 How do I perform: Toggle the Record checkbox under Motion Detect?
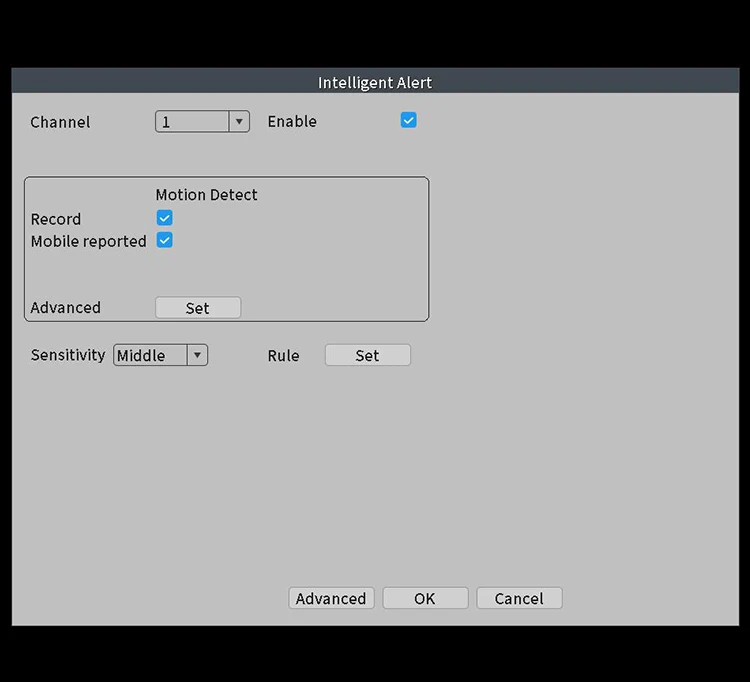(165, 218)
